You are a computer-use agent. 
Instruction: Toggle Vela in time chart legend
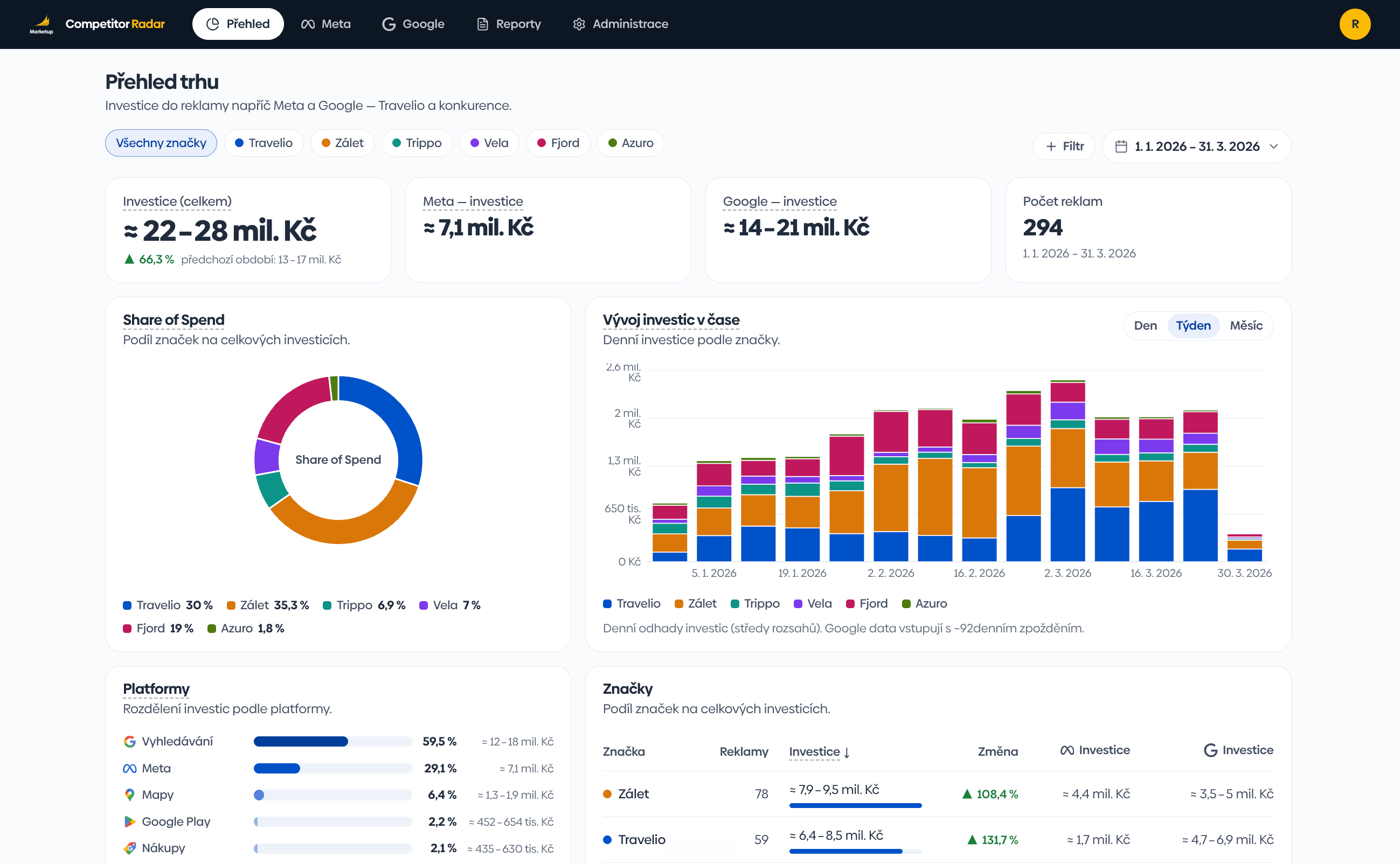click(813, 604)
